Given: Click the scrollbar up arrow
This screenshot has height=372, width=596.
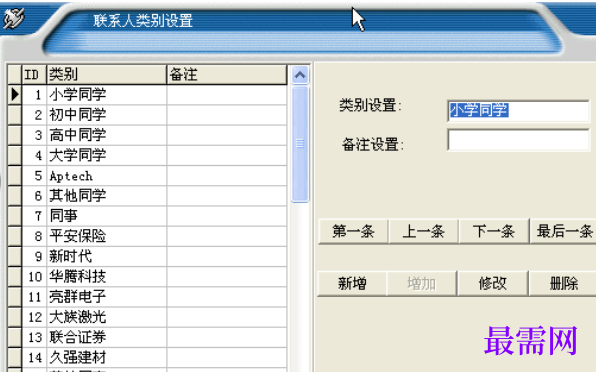Looking at the screenshot, I should [x=300, y=75].
